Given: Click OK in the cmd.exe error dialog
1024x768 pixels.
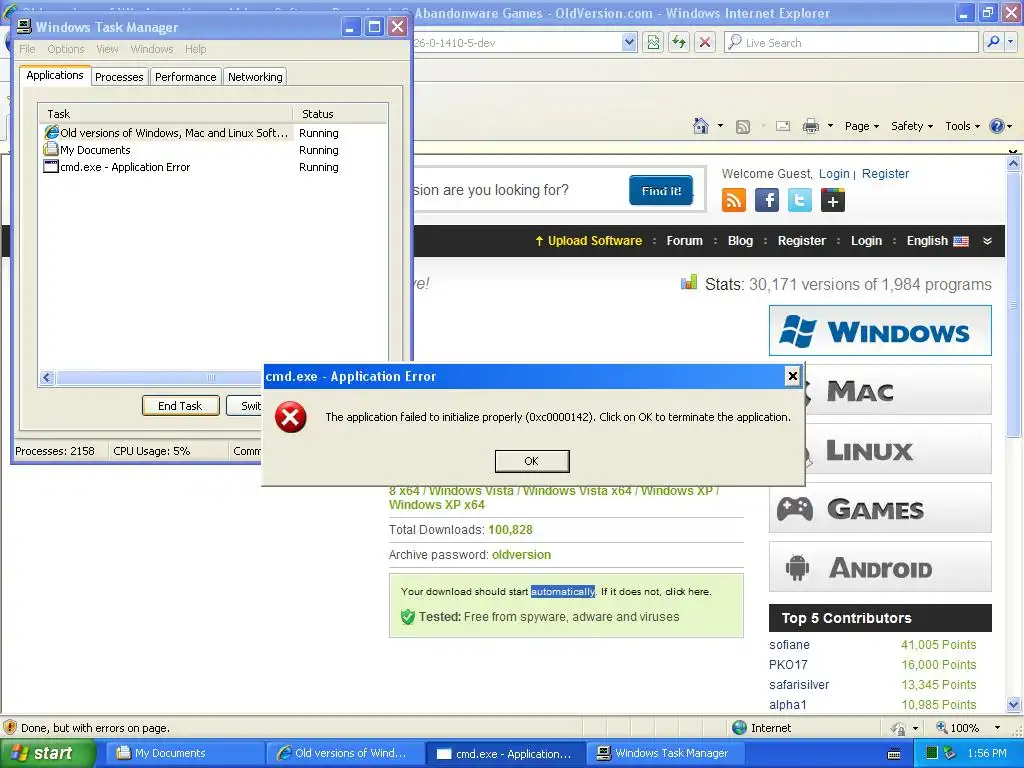Looking at the screenshot, I should [532, 461].
